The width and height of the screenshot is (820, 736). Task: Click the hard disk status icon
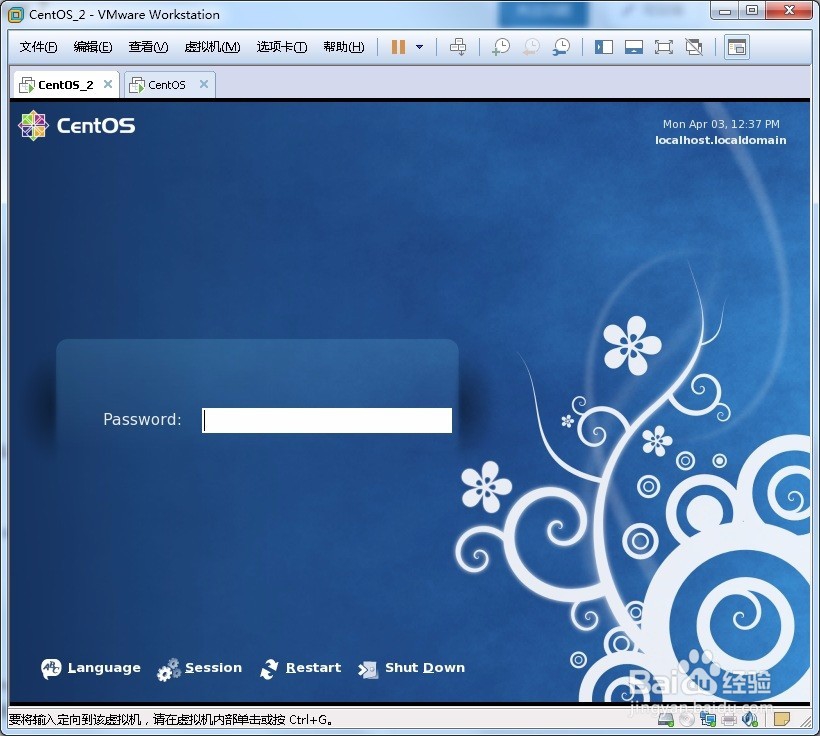coord(666,720)
